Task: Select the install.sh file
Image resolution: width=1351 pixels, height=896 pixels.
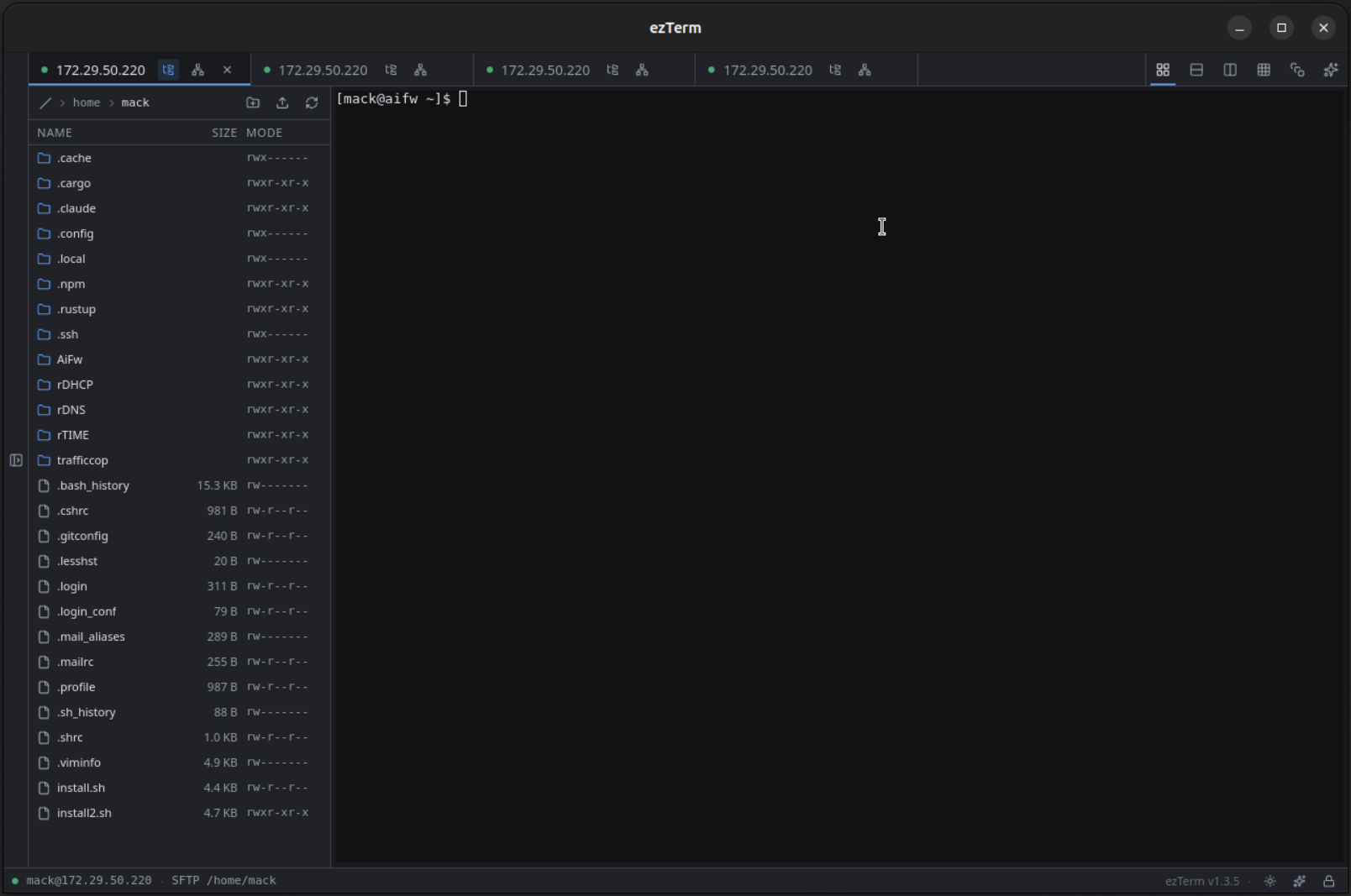Action: click(180, 788)
